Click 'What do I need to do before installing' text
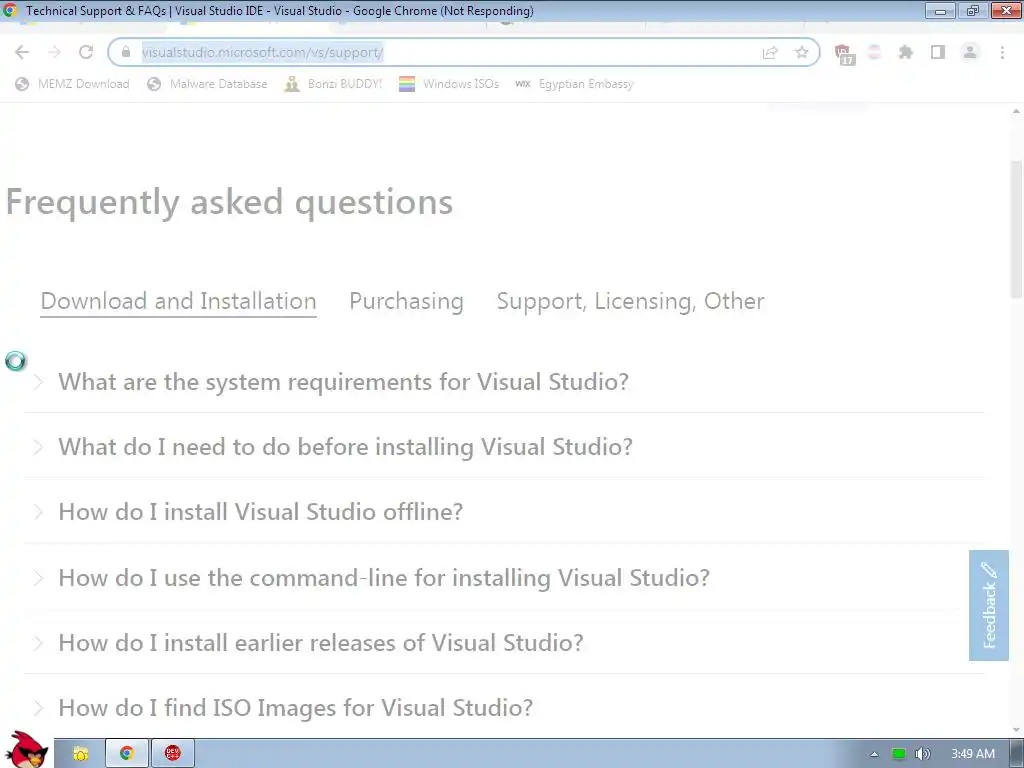1024x768 pixels. (345, 447)
